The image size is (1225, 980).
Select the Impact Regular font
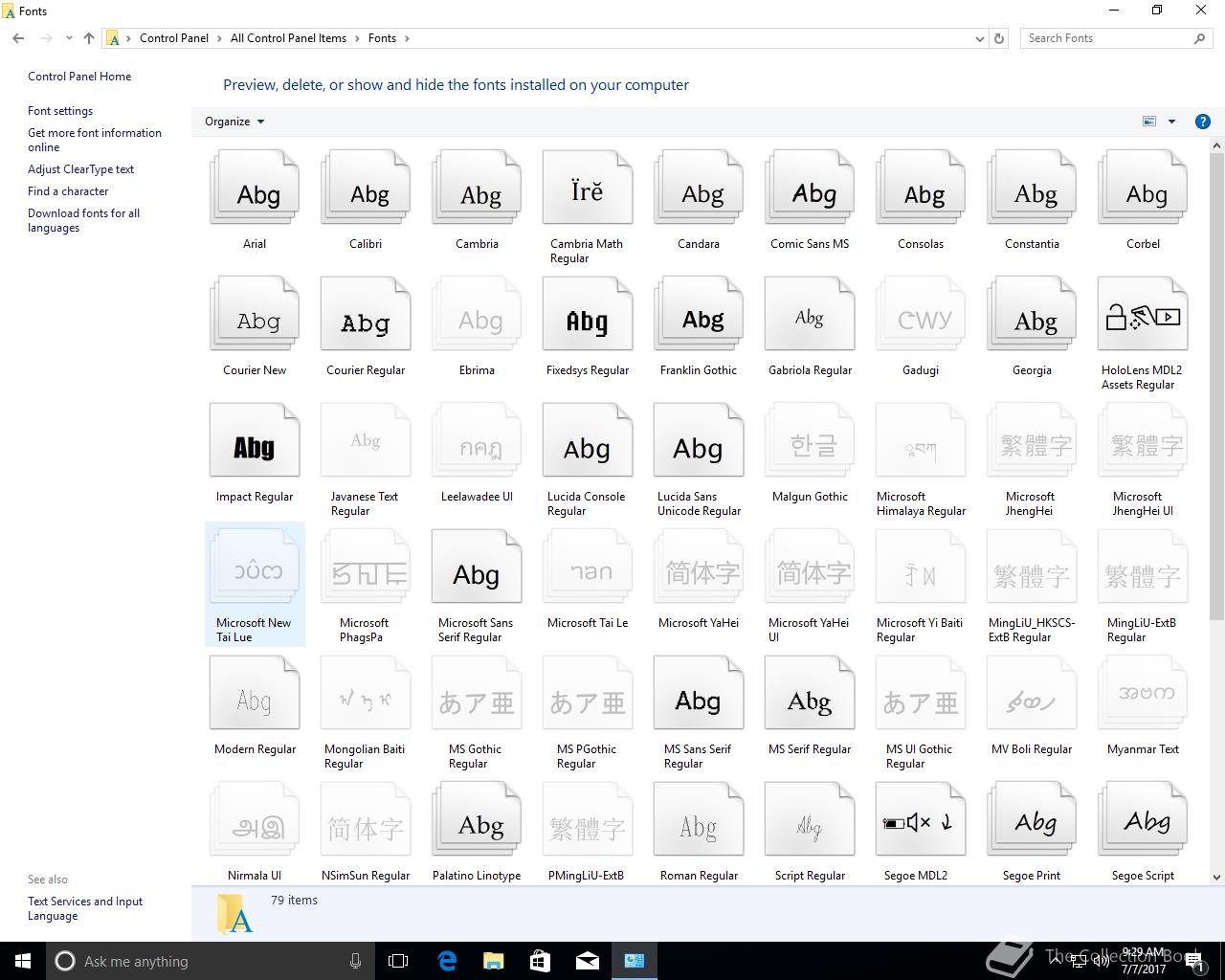coord(255,452)
